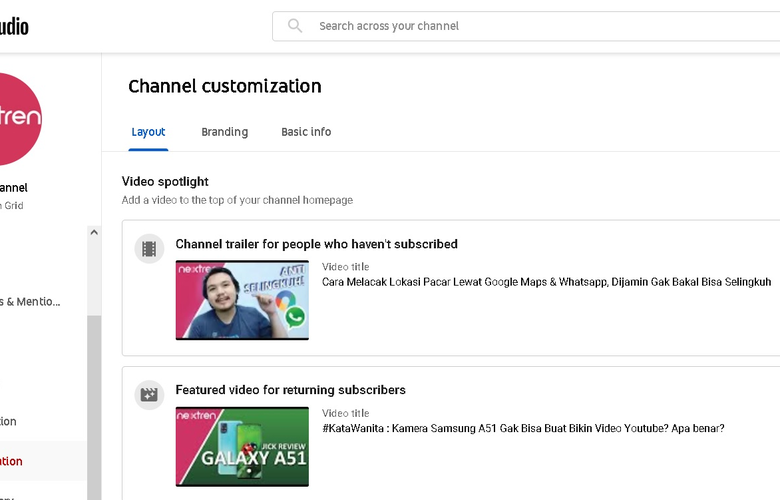Click 'Add a video to the top' description
The height and width of the screenshot is (500, 780).
click(x=237, y=200)
